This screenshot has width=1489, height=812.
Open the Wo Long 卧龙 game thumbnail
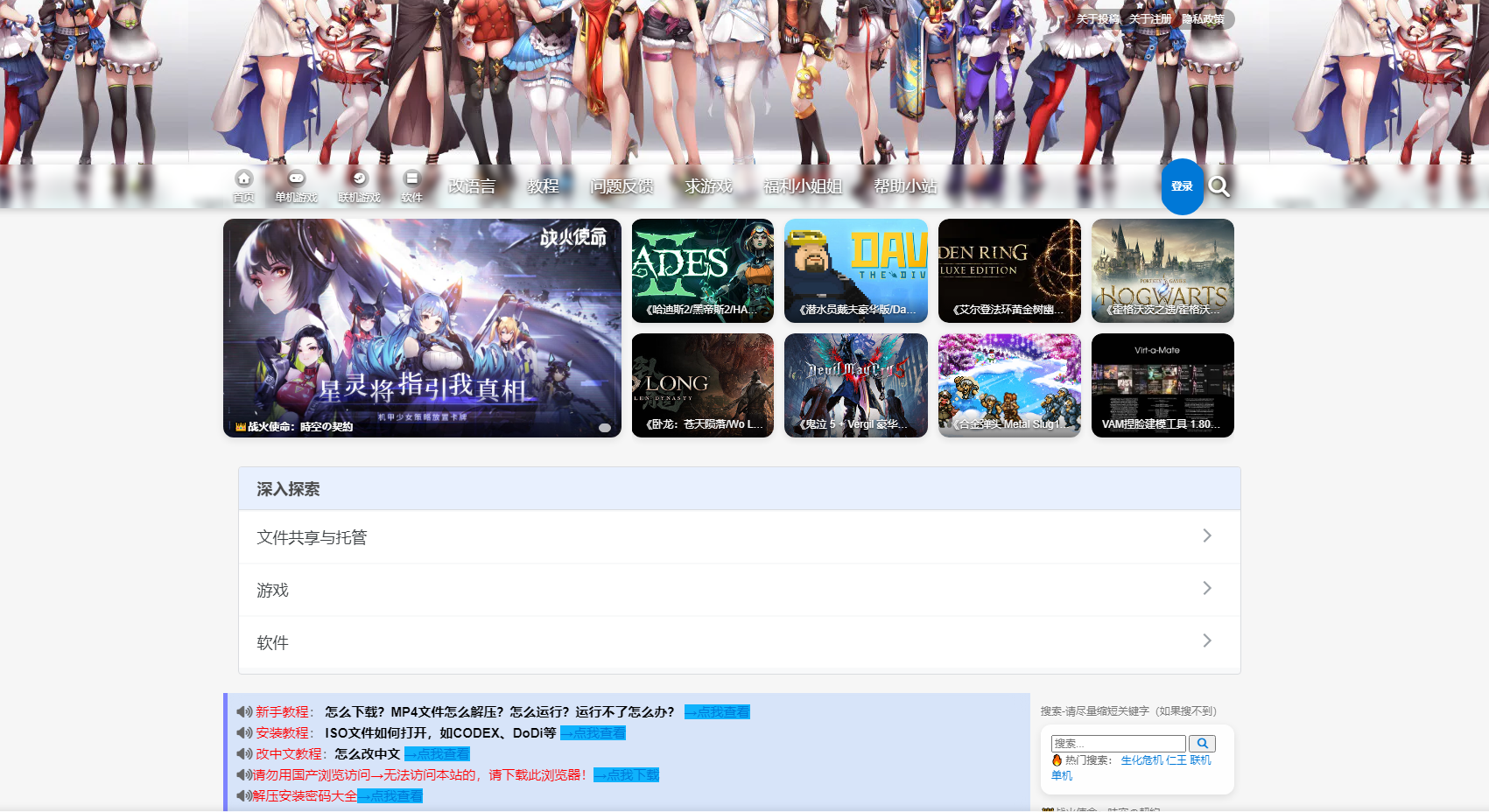tap(703, 385)
